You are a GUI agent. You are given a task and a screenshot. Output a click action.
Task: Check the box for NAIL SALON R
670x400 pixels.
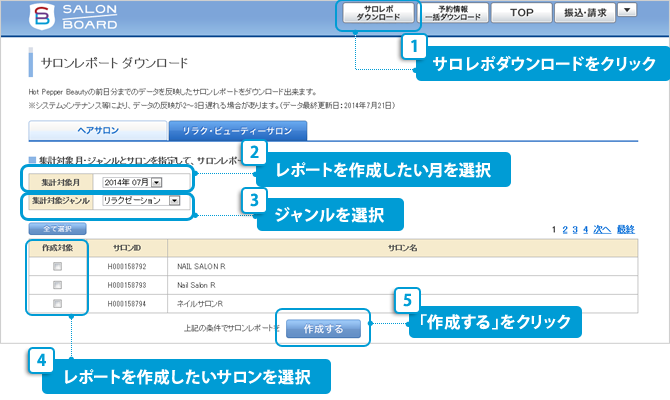pyautogui.click(x=57, y=267)
